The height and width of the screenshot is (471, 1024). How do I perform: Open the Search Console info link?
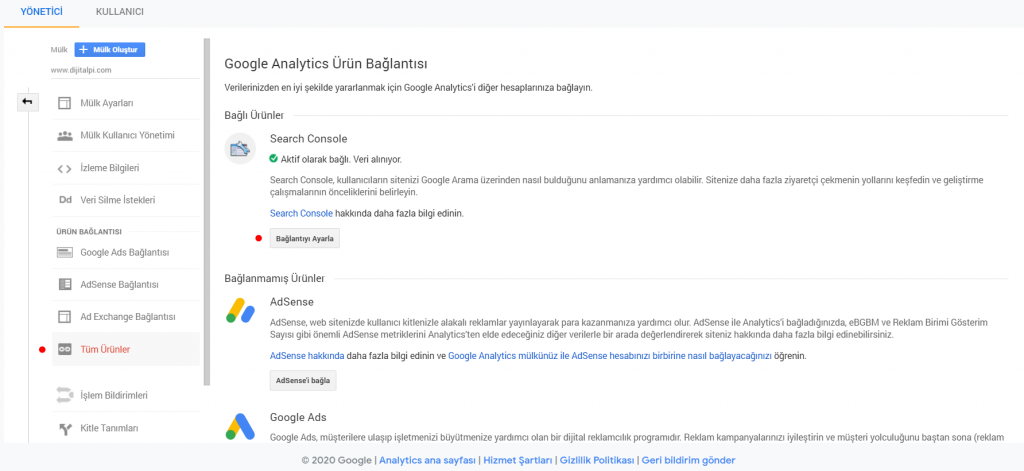pyautogui.click(x=302, y=214)
